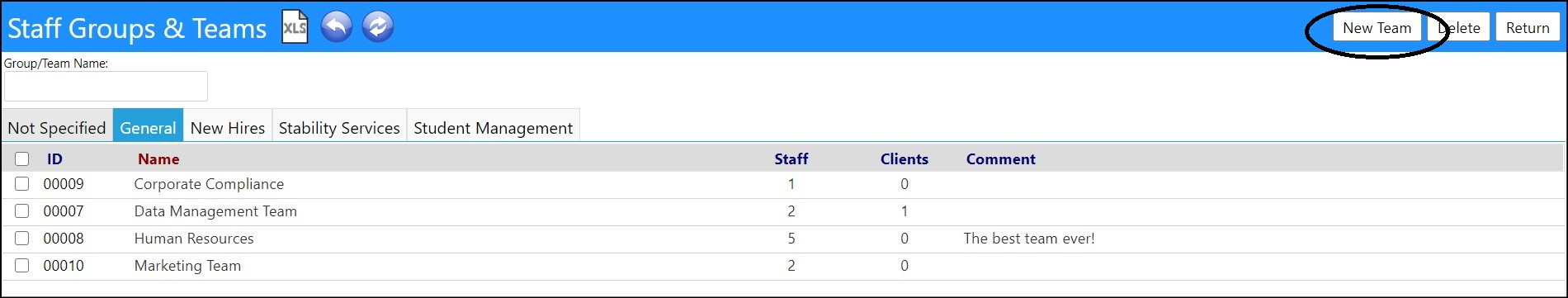Switch to the Not Specified tab

57,128
